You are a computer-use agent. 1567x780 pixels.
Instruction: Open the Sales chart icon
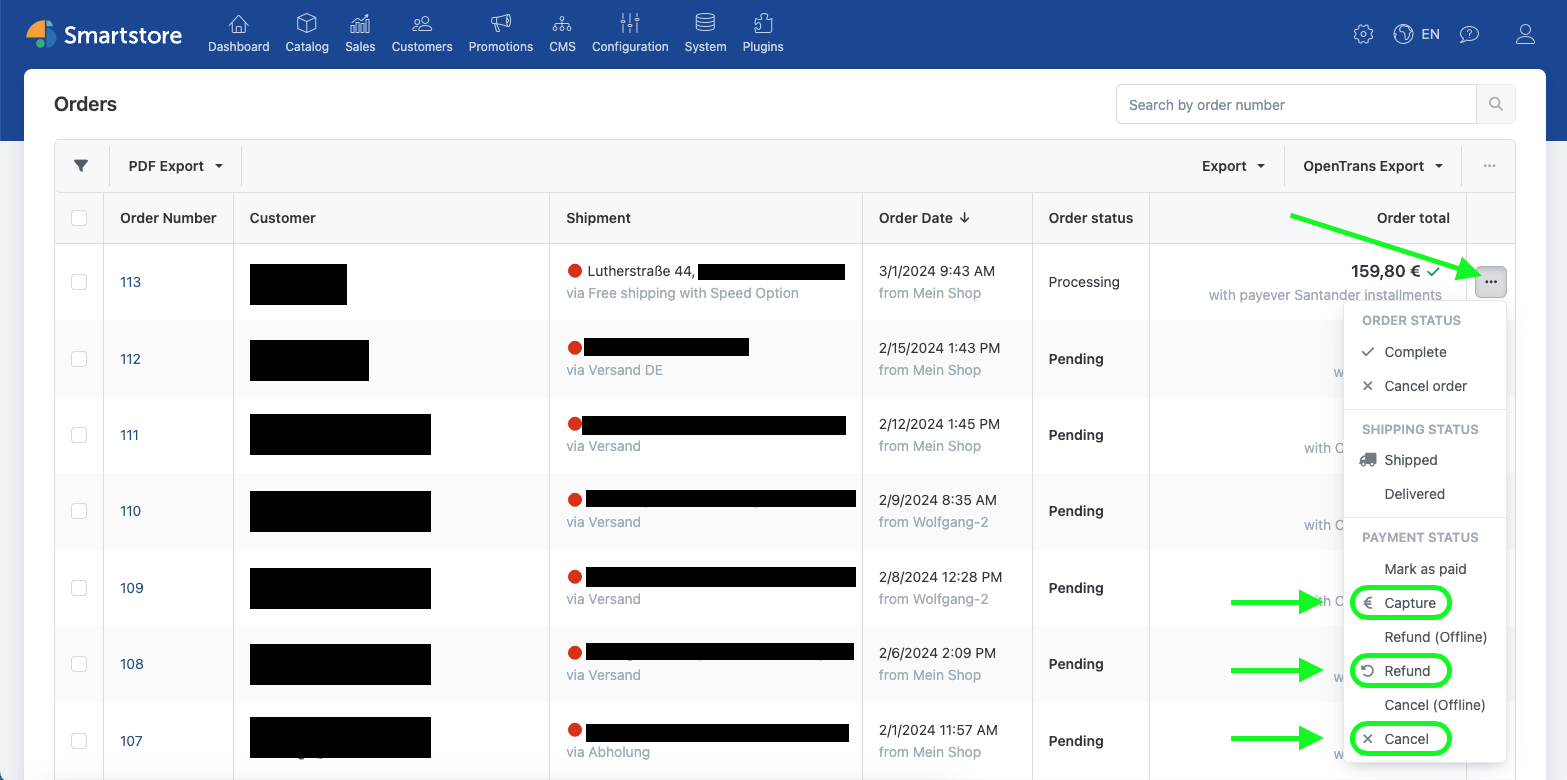pos(360,24)
